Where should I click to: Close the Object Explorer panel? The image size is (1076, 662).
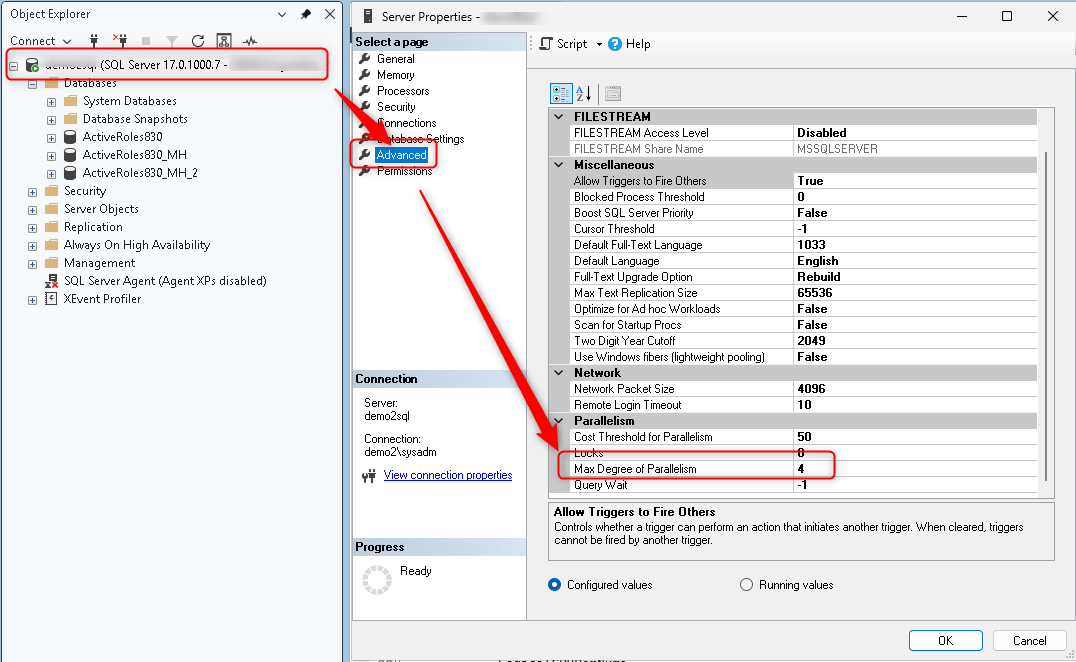tap(330, 14)
